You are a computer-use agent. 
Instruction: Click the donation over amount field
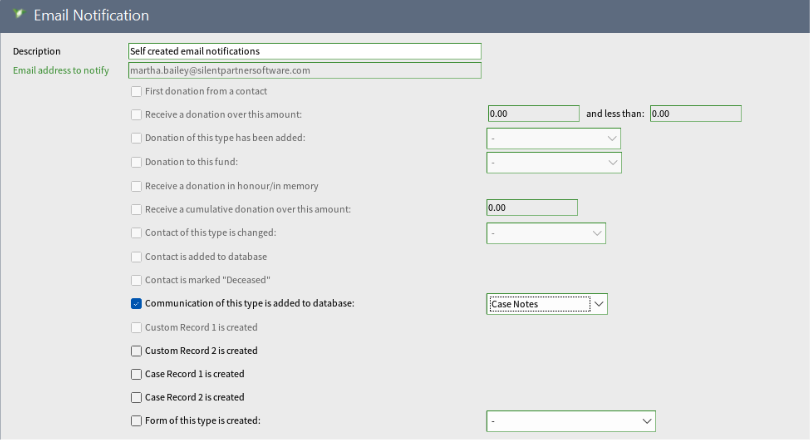[x=534, y=114]
